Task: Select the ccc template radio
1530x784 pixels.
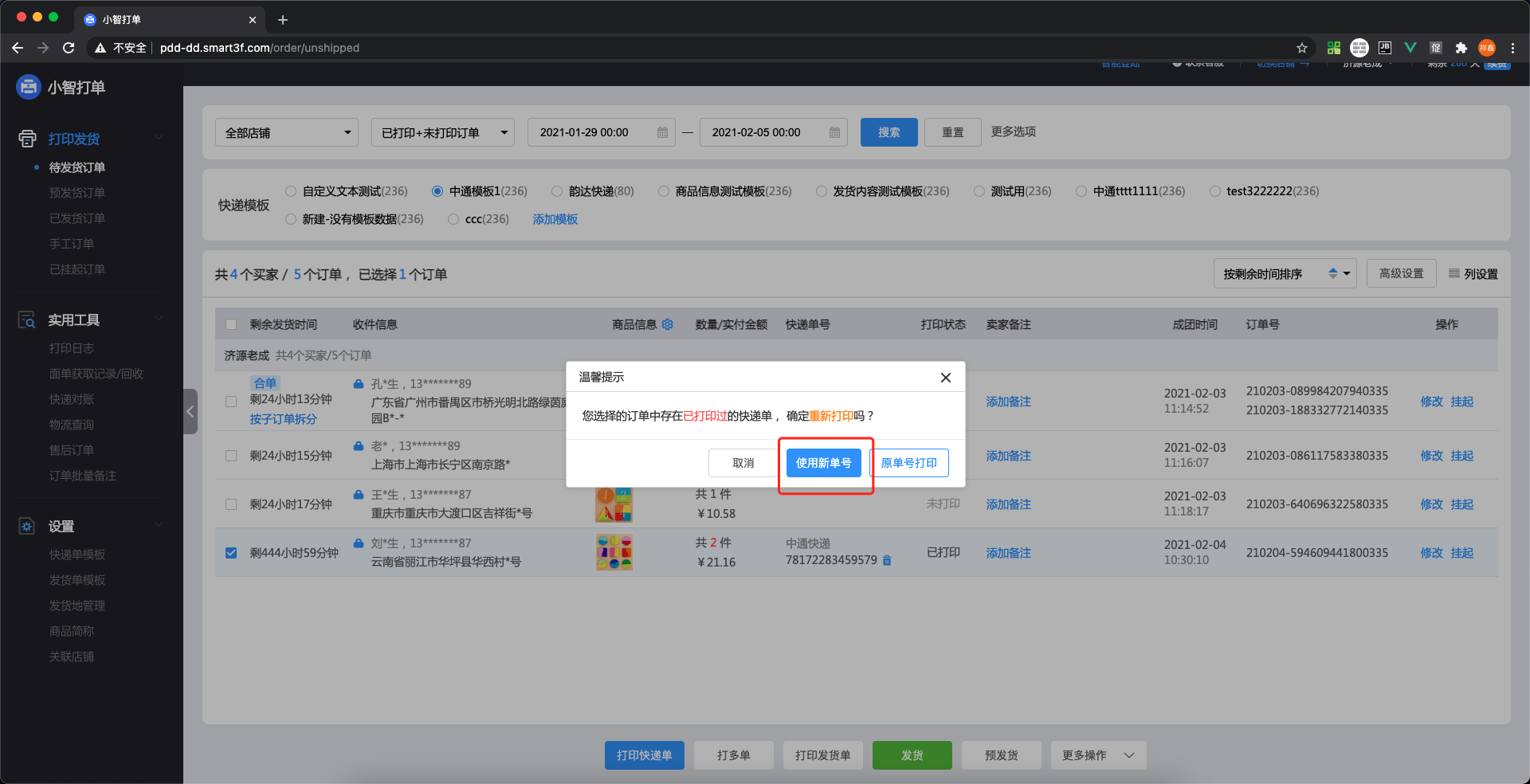Action: tap(453, 219)
